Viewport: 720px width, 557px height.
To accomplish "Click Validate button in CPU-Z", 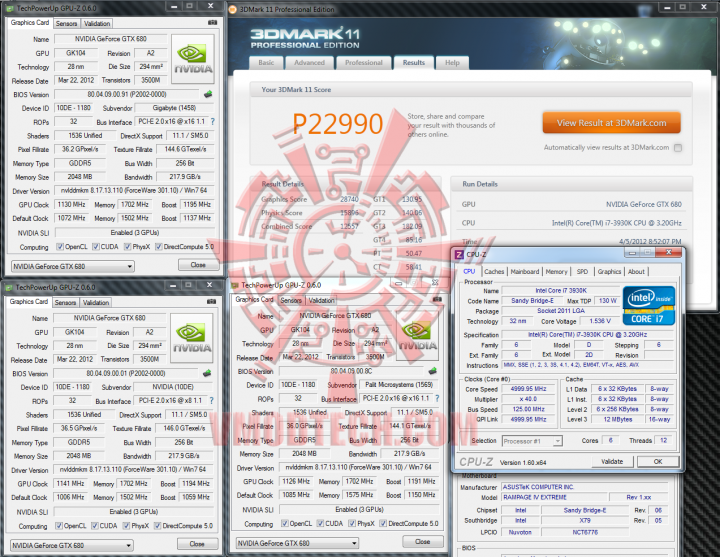I will (612, 461).
